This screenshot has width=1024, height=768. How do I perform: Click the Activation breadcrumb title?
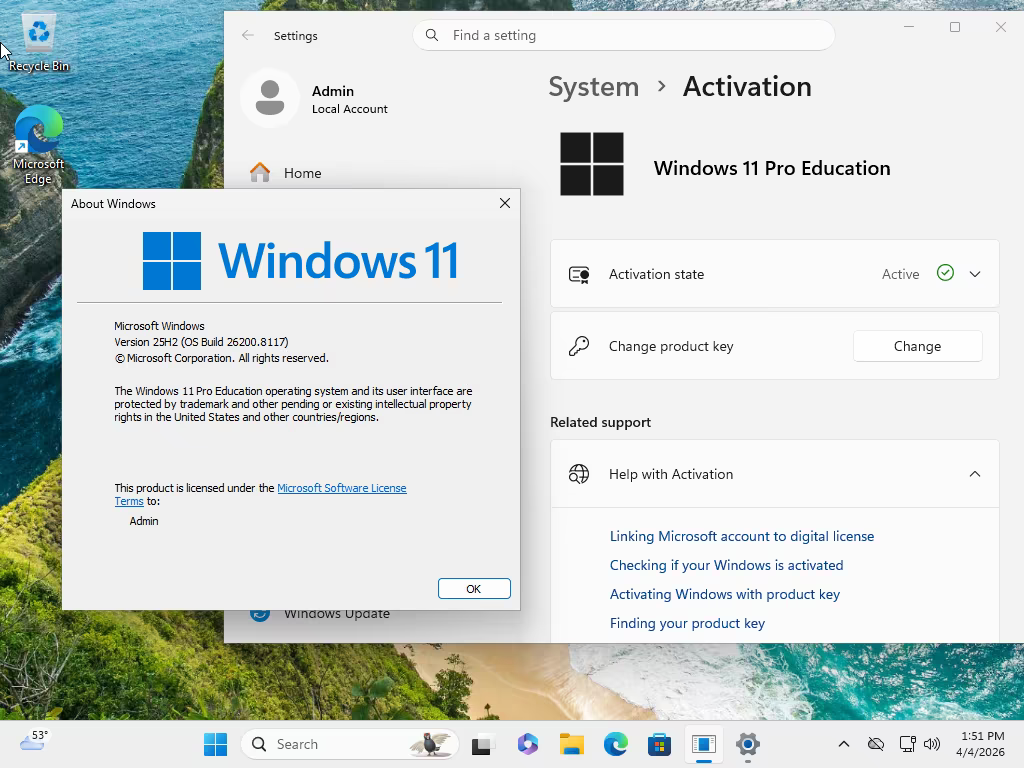click(747, 87)
